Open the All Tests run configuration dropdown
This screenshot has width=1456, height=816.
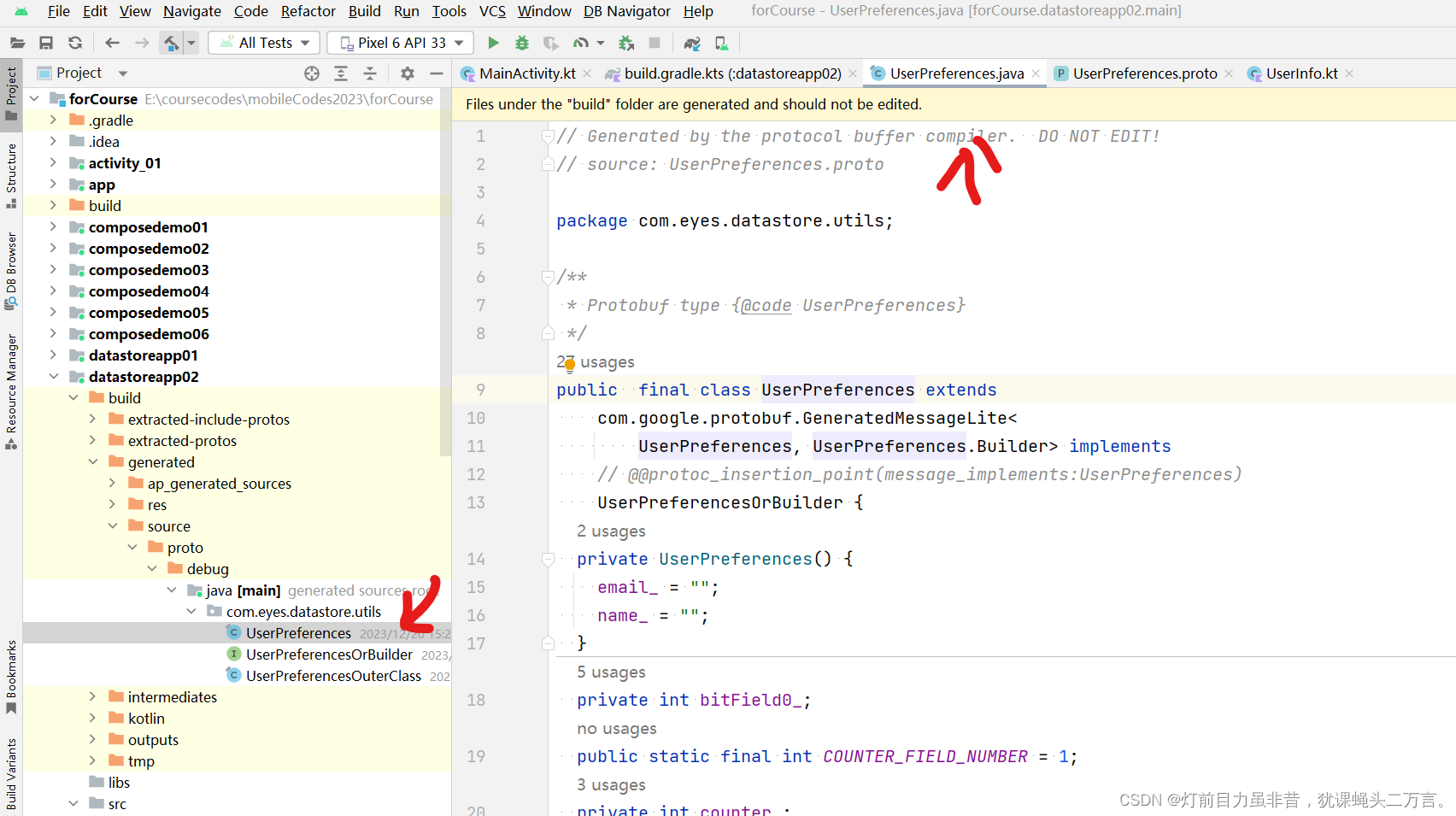pyautogui.click(x=264, y=43)
